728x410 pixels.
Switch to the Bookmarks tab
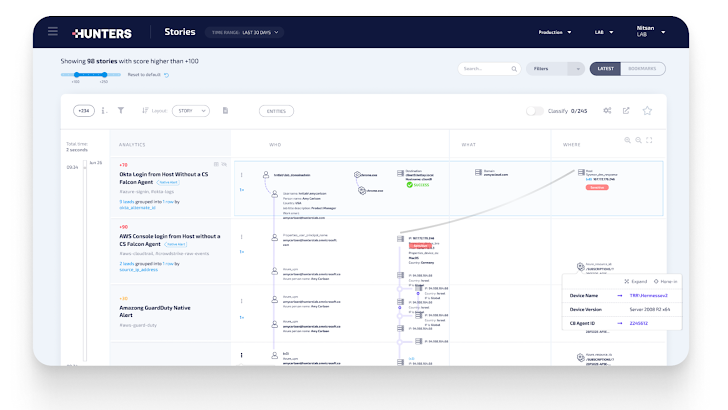click(x=643, y=69)
